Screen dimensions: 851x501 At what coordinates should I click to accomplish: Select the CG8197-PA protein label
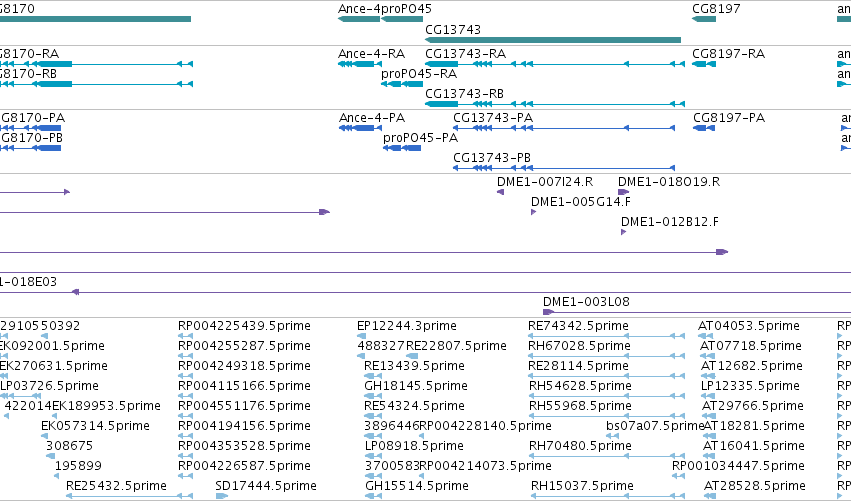click(x=729, y=118)
